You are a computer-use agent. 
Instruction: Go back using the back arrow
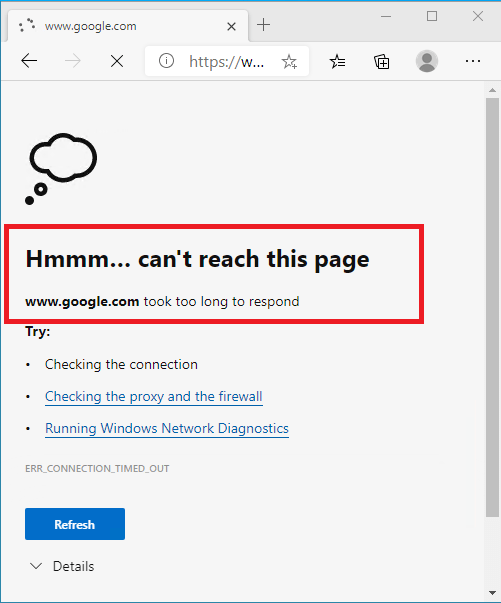click(x=29, y=61)
